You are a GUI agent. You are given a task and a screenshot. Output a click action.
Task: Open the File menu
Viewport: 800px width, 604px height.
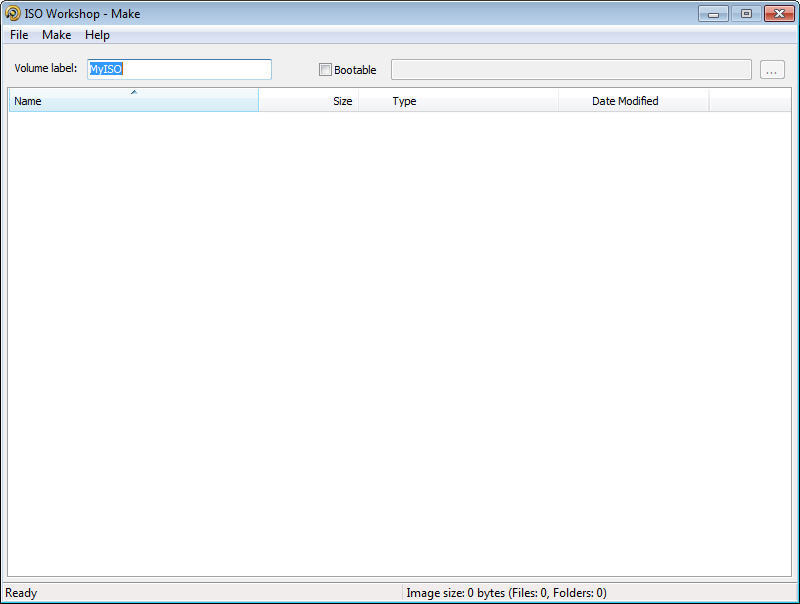click(x=18, y=34)
